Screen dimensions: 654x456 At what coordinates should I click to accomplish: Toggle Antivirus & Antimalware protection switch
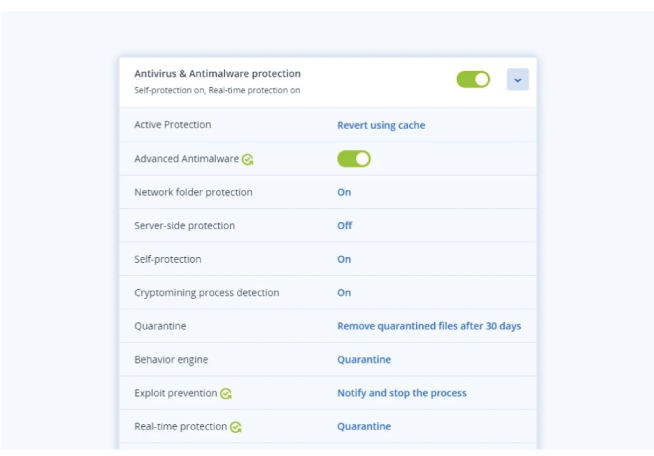click(473, 79)
